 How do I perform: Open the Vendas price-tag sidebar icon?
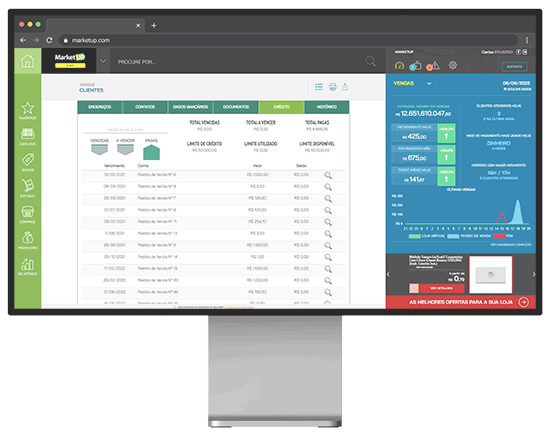click(28, 162)
